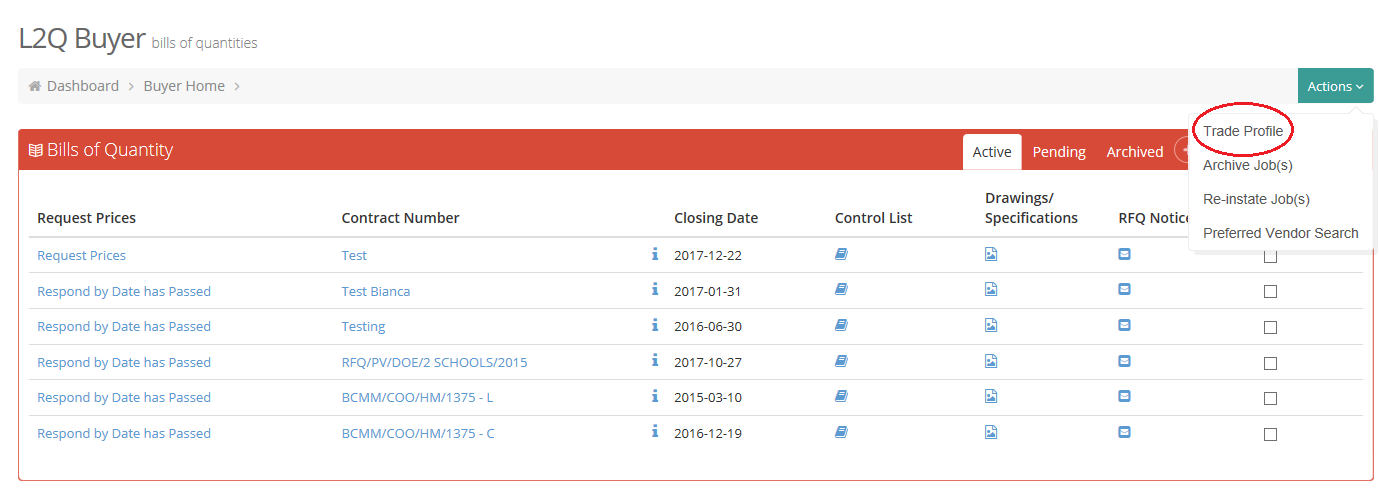Click closing date 2015-03-10
This screenshot has height=496, width=1379.
click(x=708, y=397)
